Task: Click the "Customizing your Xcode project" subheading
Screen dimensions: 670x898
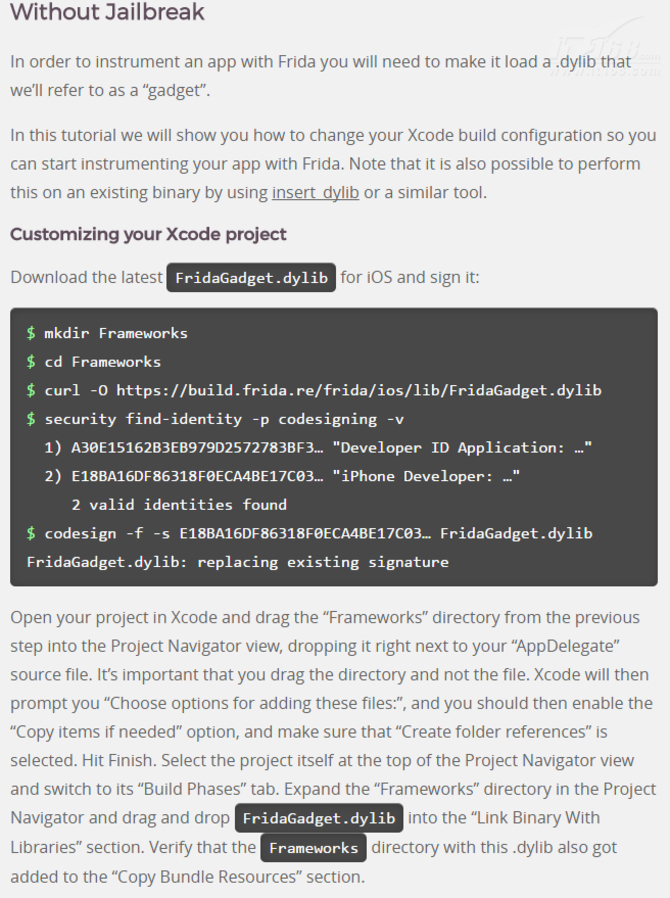Action: (x=148, y=234)
